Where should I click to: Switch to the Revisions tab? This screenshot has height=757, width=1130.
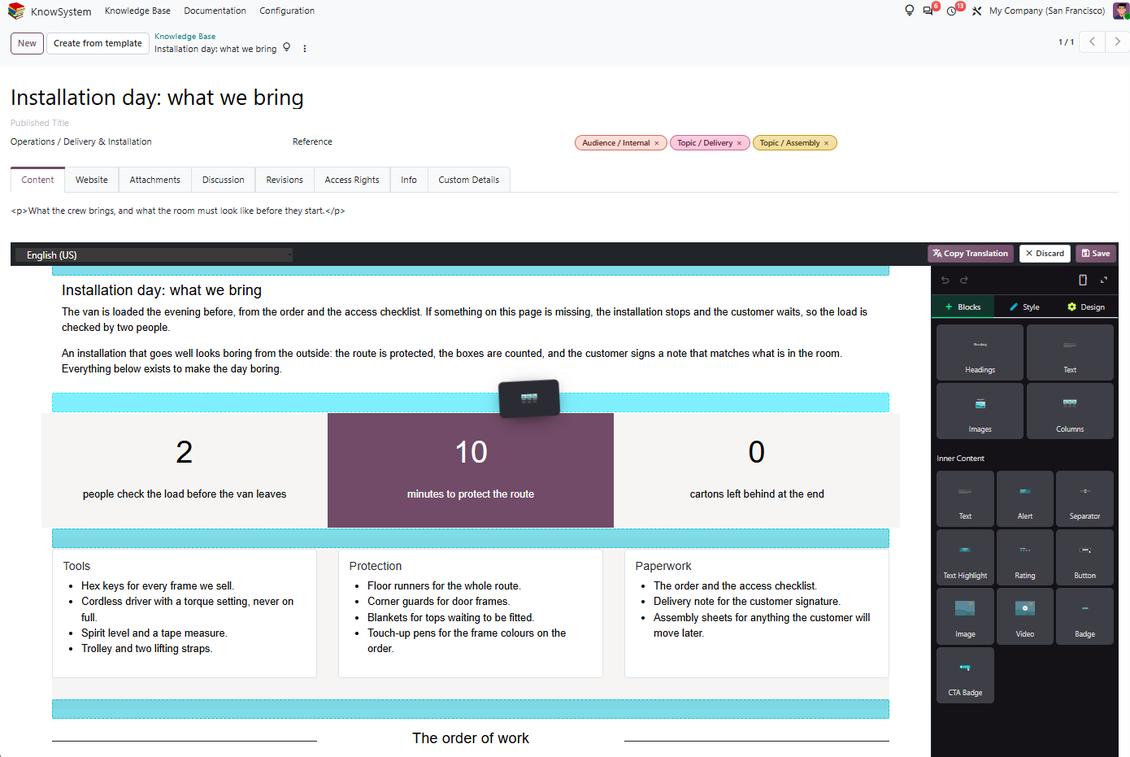tap(284, 180)
